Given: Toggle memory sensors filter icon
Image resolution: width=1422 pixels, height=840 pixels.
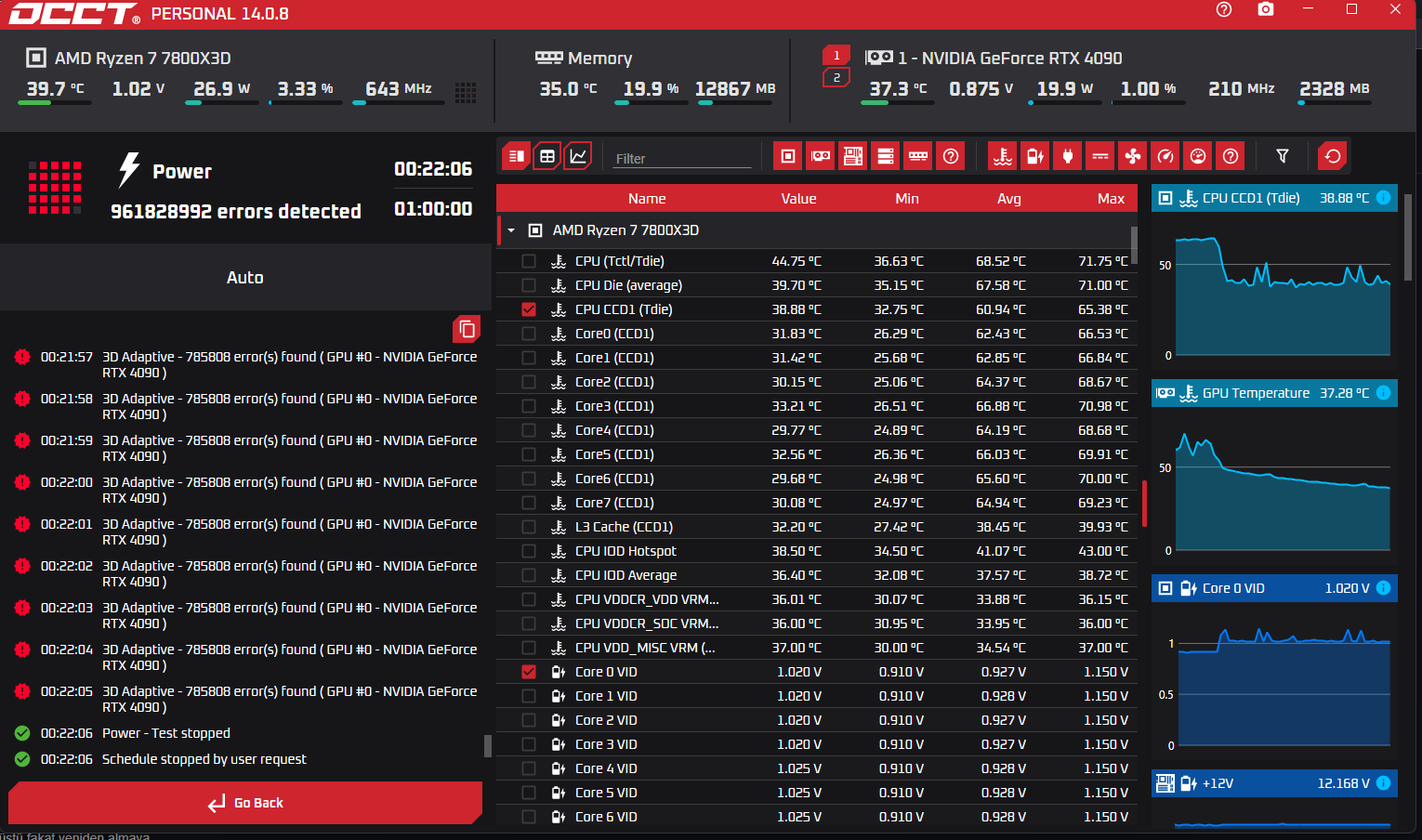Looking at the screenshot, I should pos(918,156).
